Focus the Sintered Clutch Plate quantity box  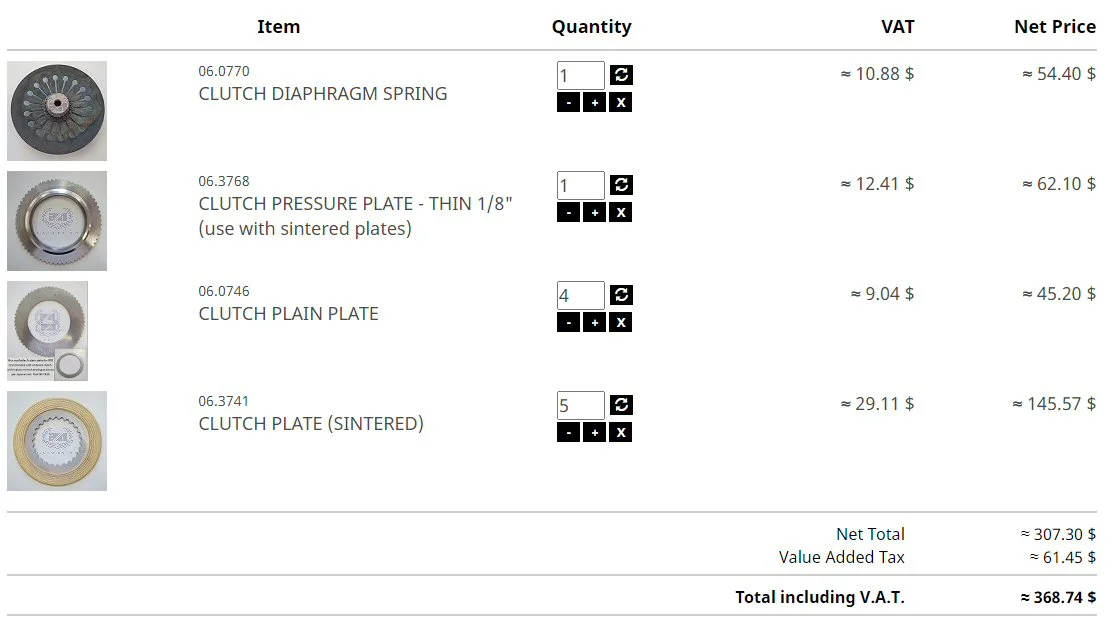(x=580, y=405)
